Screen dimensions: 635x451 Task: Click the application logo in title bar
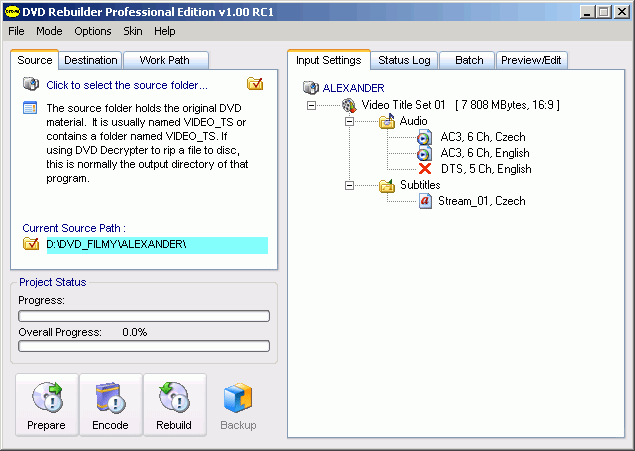(x=12, y=12)
